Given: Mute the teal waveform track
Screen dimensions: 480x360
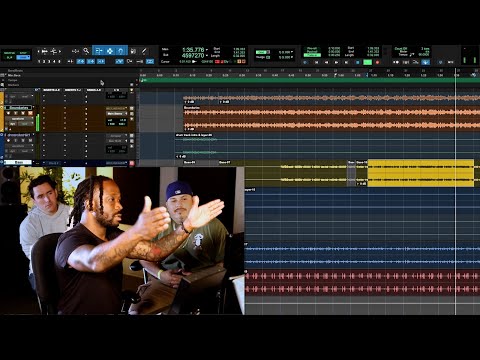Looking at the screenshot, I should 30,141.
